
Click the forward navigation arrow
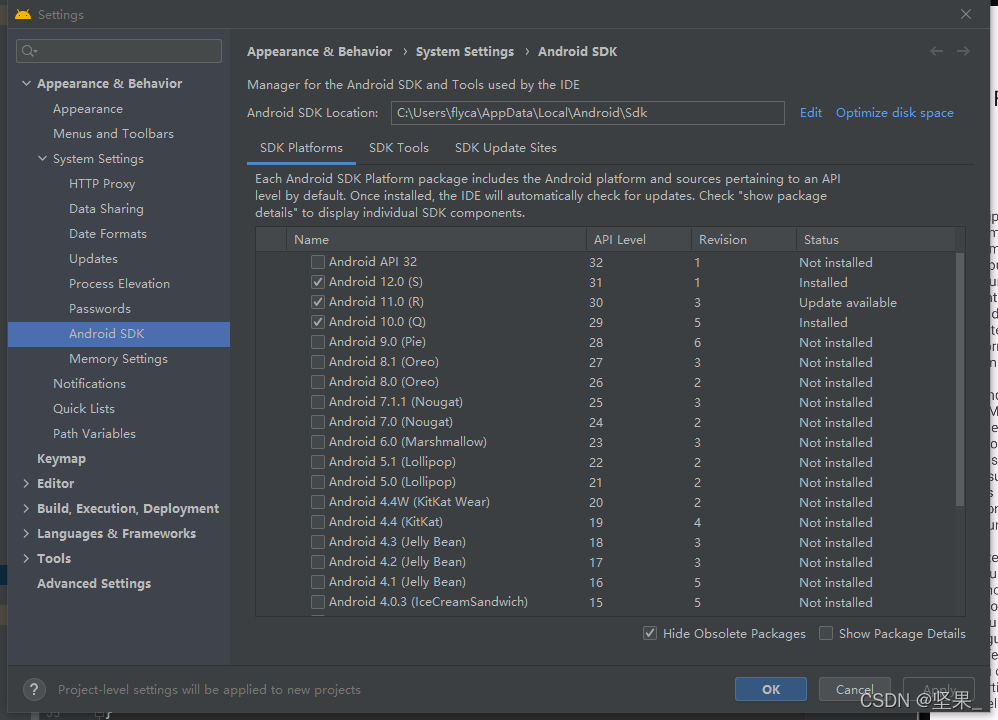963,51
